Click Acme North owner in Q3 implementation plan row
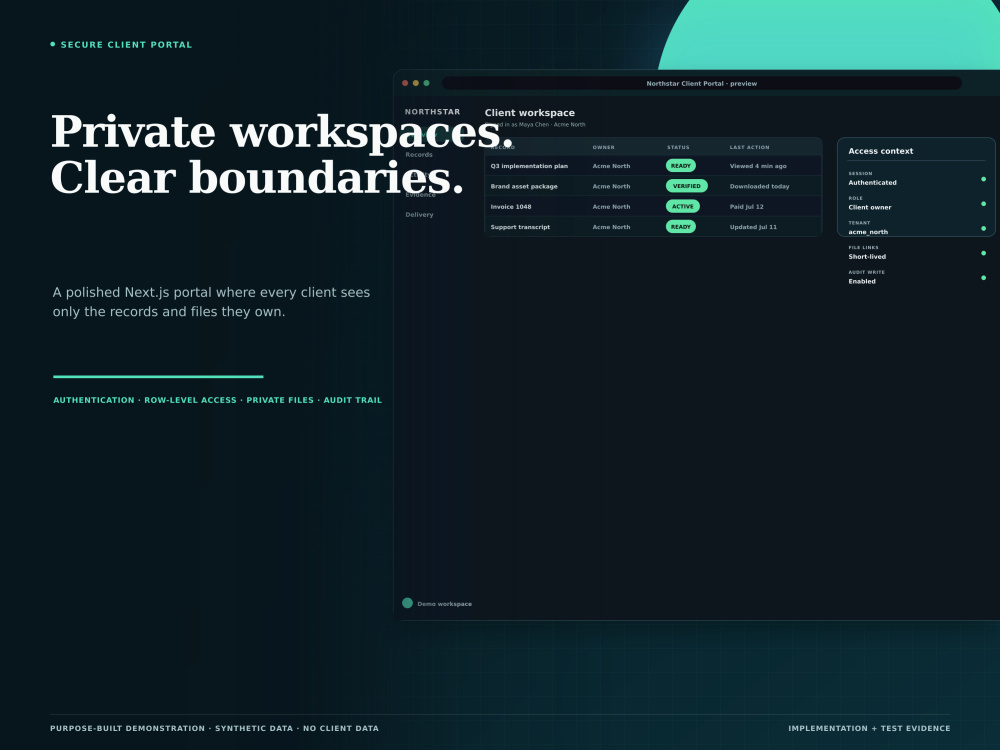The width and height of the screenshot is (1000, 750). pyautogui.click(x=611, y=166)
